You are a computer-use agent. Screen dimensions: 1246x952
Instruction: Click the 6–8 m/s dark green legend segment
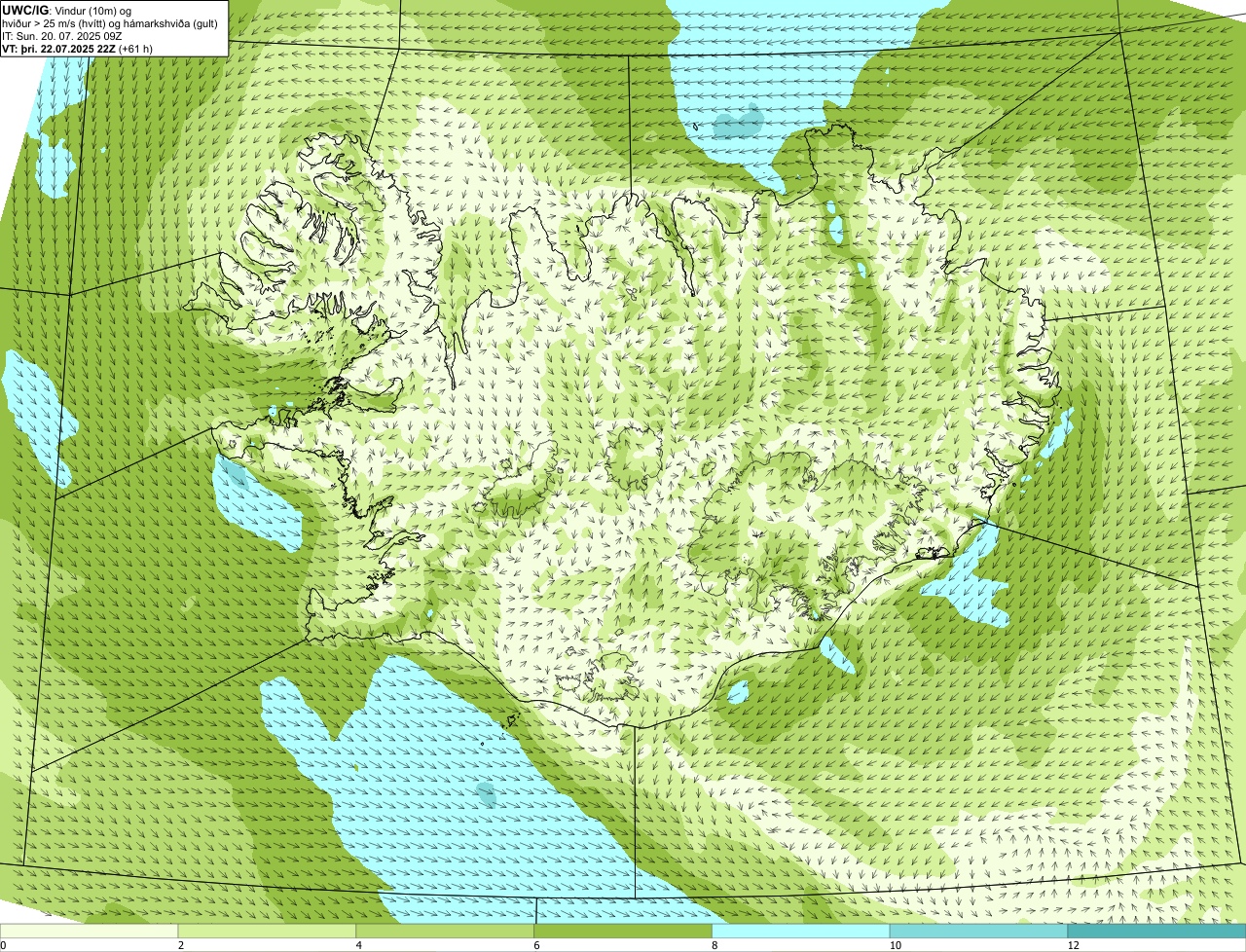pos(624,932)
